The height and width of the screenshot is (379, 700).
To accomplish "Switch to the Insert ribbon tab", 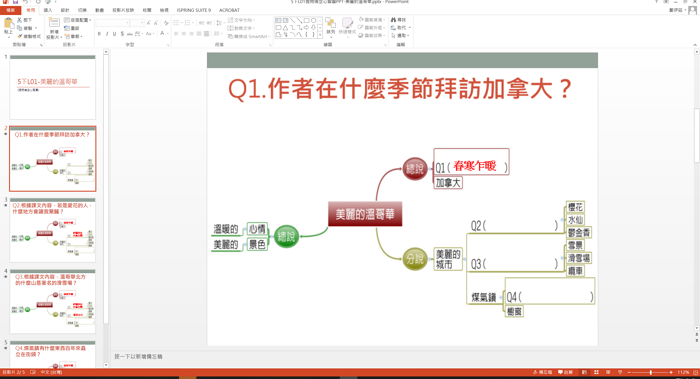I will (x=48, y=10).
